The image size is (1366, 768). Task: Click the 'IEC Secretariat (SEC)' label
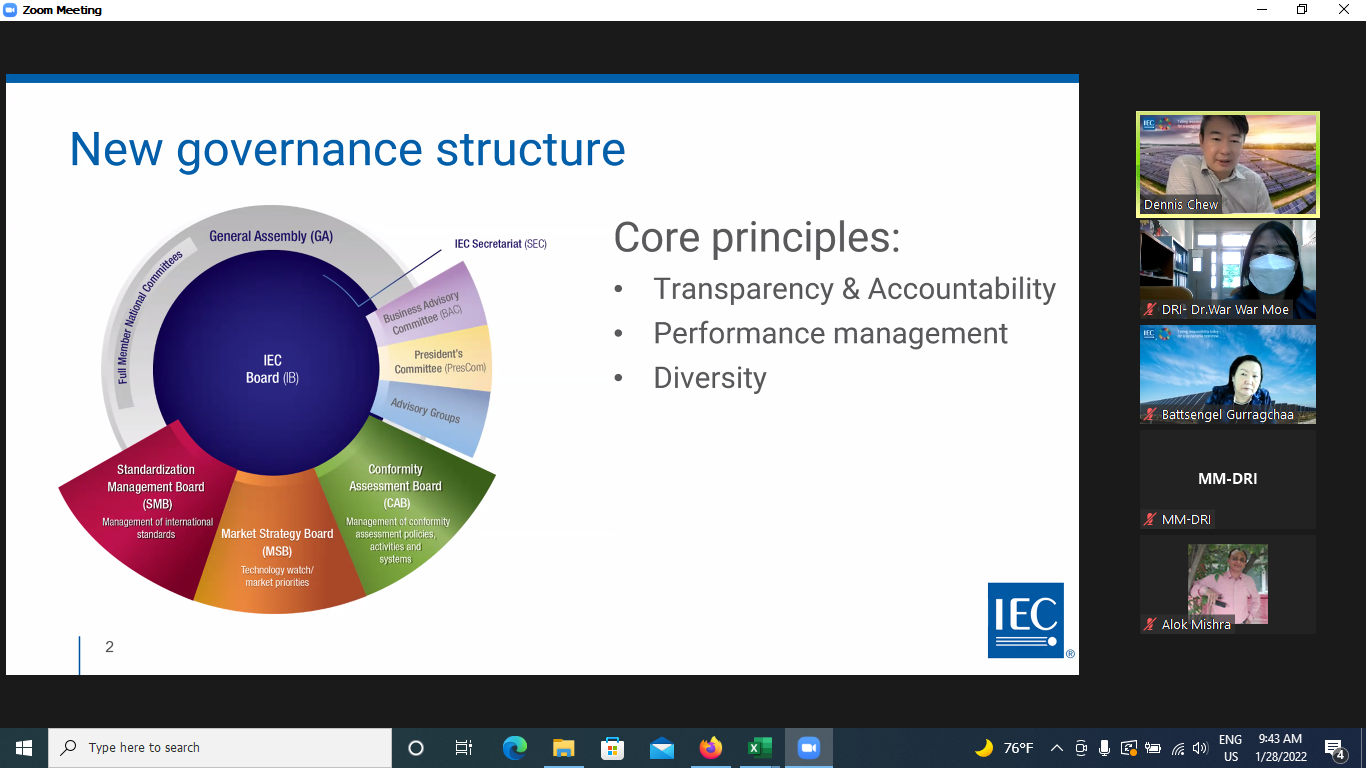[501, 244]
